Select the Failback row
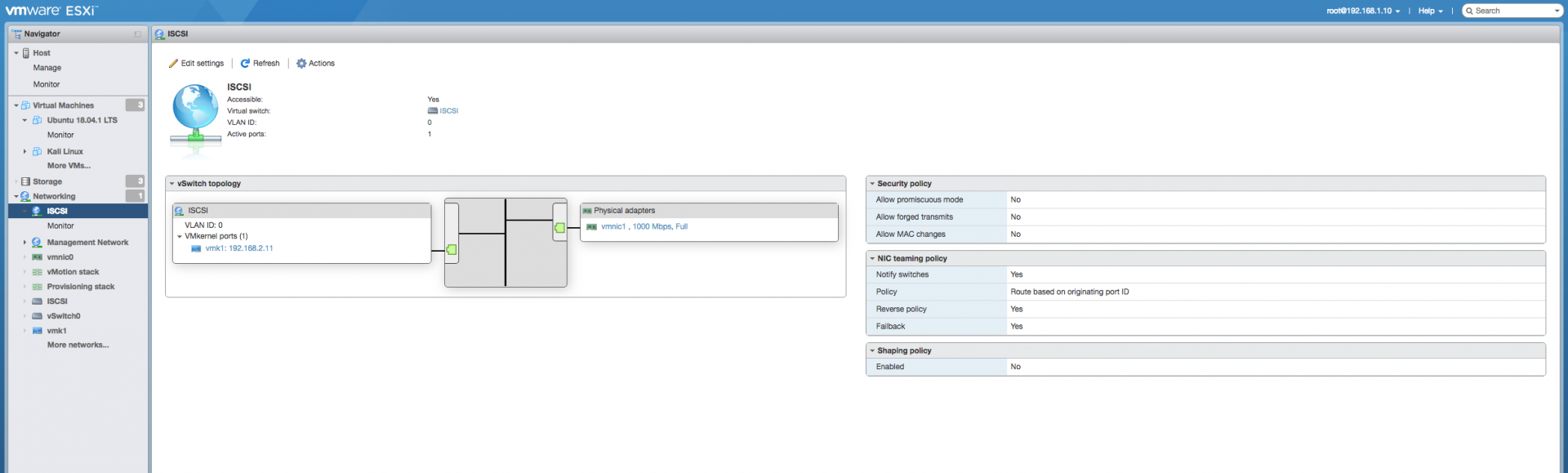This screenshot has width=1568, height=473. (1205, 327)
